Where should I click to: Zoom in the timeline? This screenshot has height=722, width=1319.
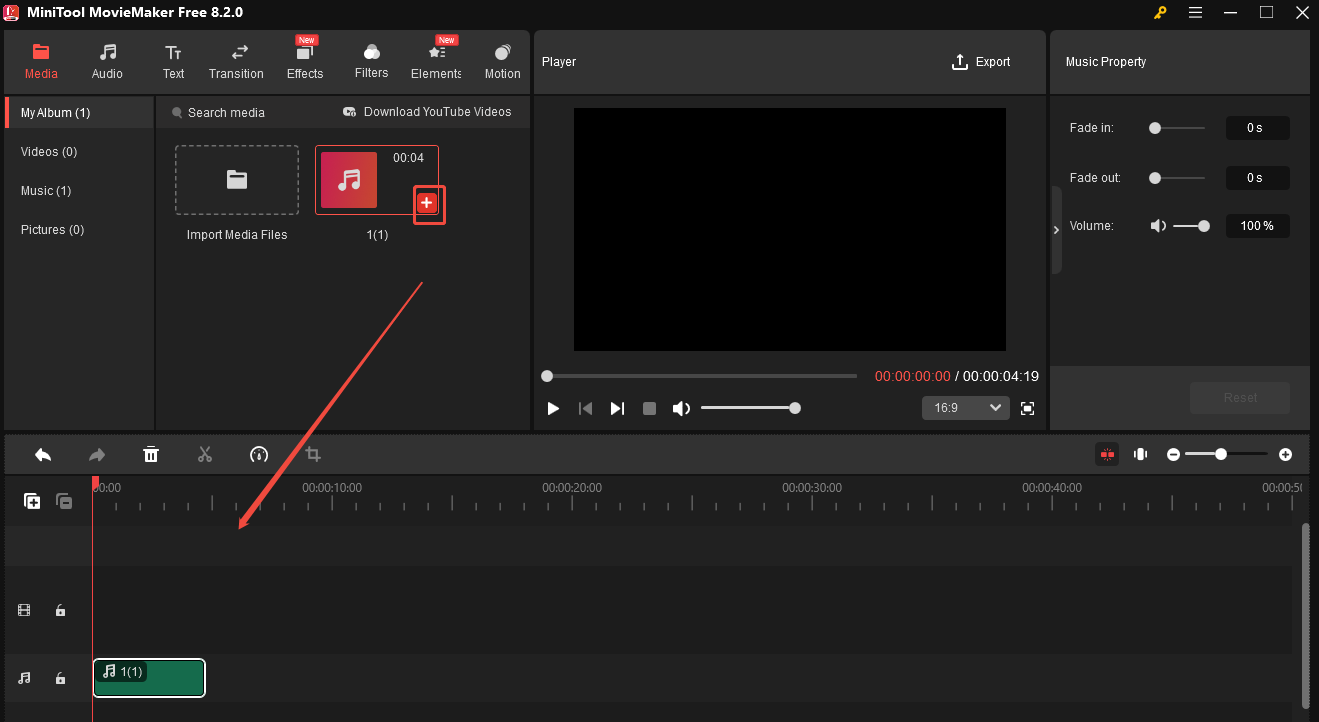pyautogui.click(x=1286, y=454)
